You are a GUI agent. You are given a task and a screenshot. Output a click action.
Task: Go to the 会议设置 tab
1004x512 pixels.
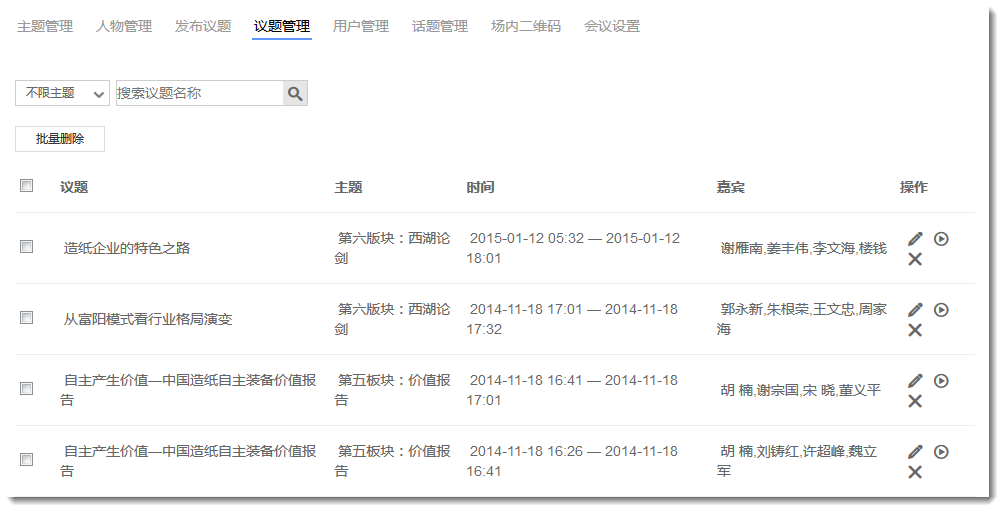pos(612,26)
